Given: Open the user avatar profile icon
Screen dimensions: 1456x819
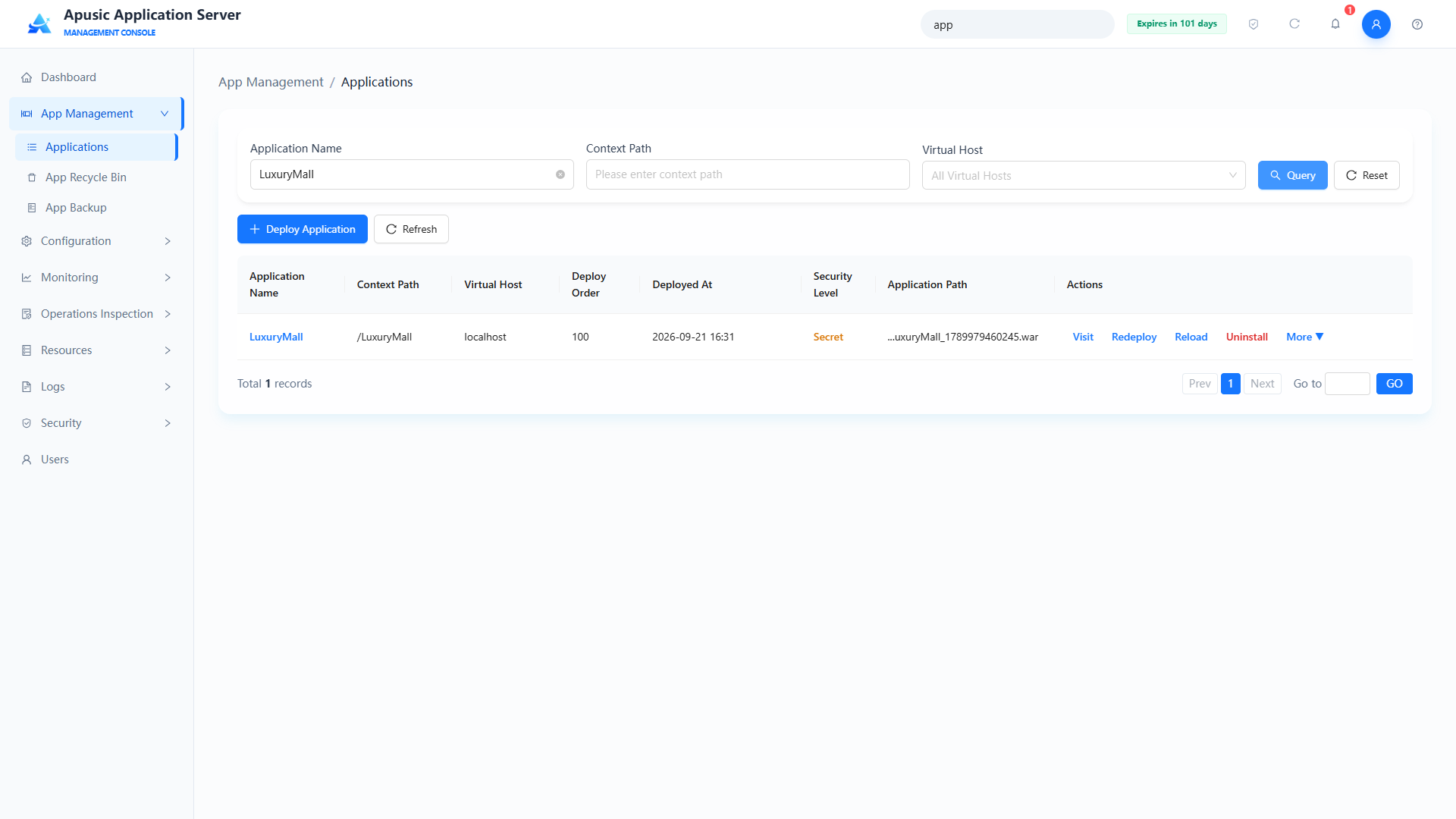Looking at the screenshot, I should pyautogui.click(x=1376, y=24).
